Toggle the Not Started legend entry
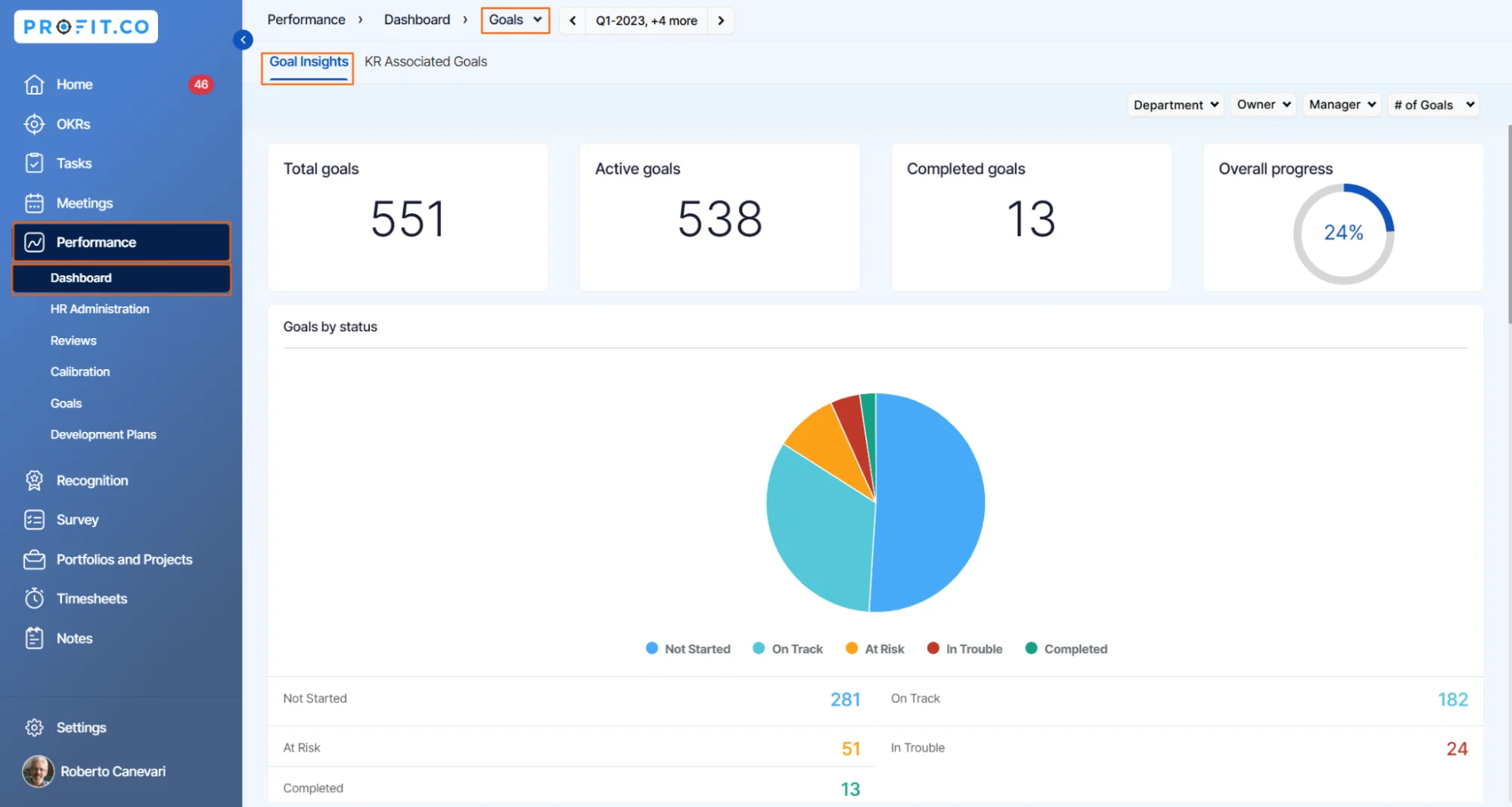The image size is (1512, 807). [x=688, y=648]
